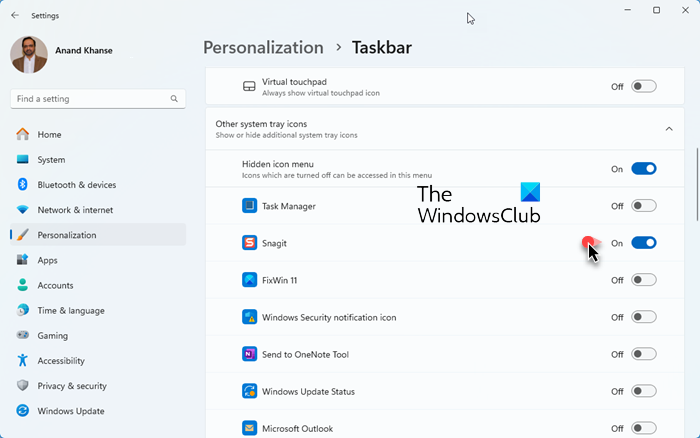Open Accessibility settings
This screenshot has width=700, height=438.
point(98,360)
